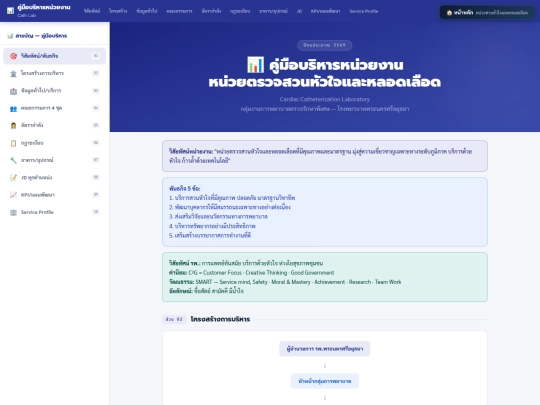The width and height of the screenshot is (540, 405).
Task: Click the bar chart icon beside สารบัญ header
Action: 10,36
